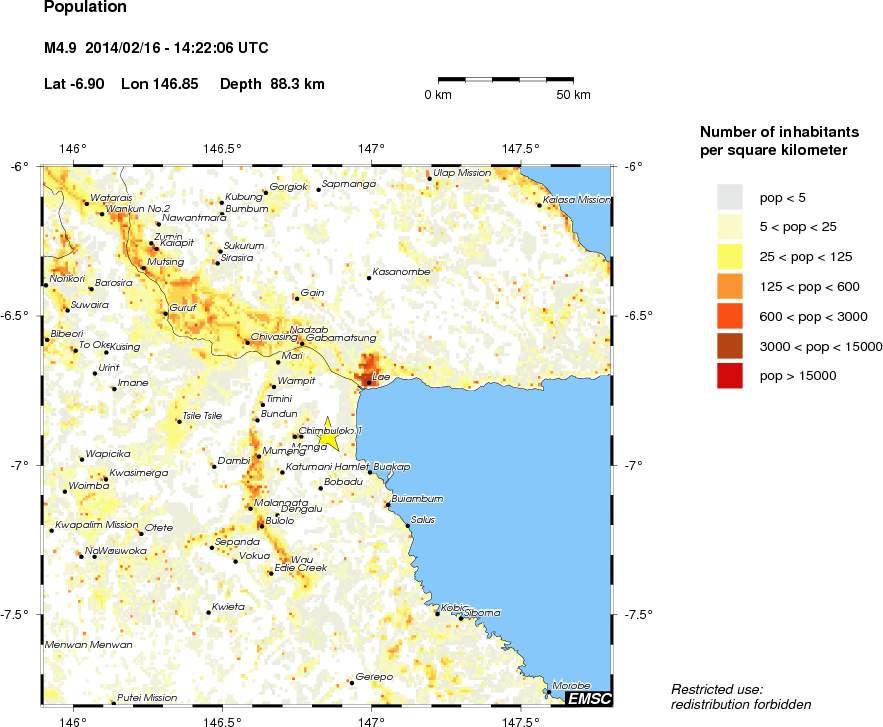Click the red 'pop > 15000' swatch
The image size is (883, 727).
click(x=732, y=376)
